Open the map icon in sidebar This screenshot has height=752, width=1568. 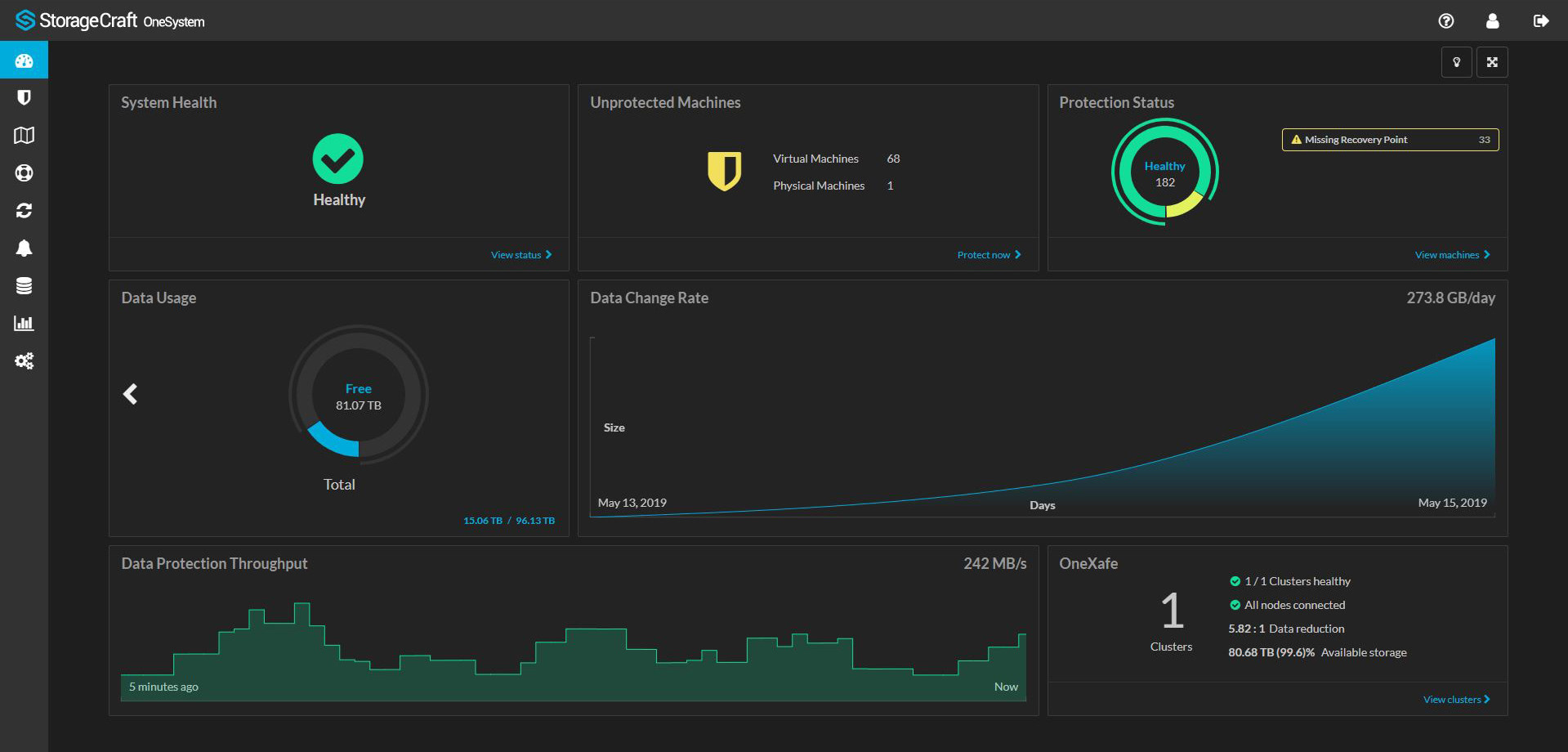(x=24, y=136)
